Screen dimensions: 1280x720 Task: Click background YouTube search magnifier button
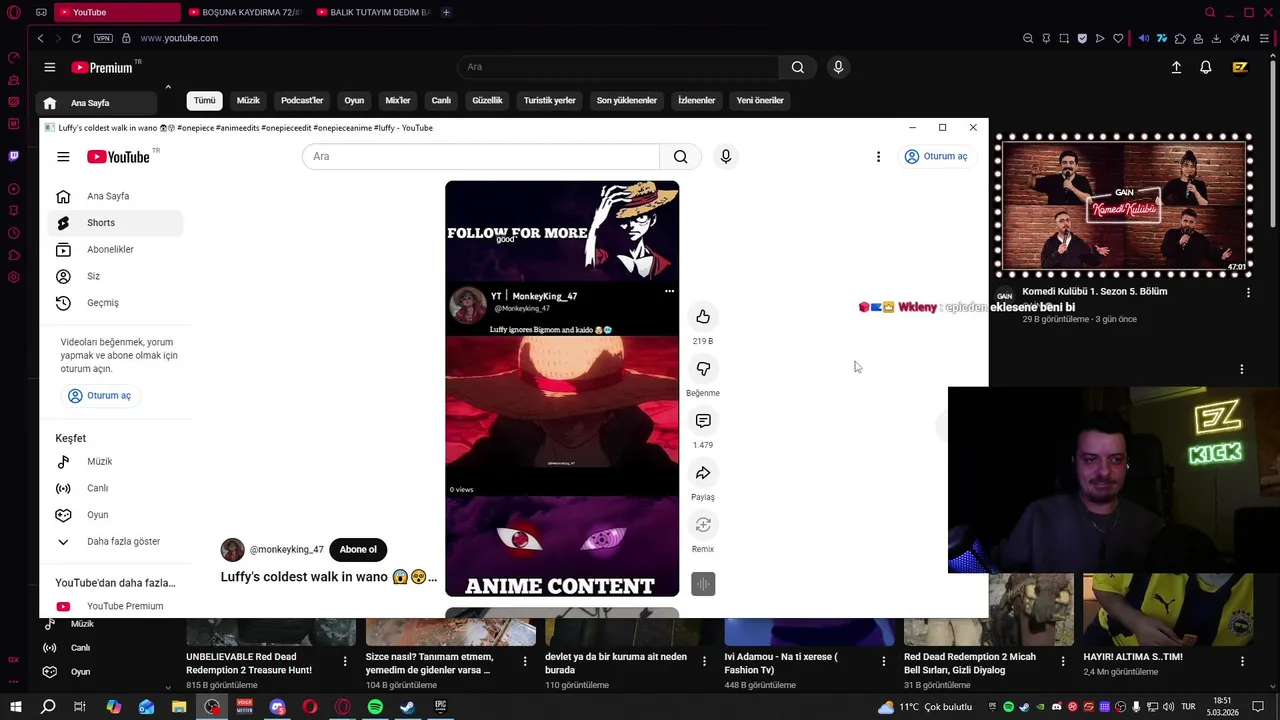pyautogui.click(x=797, y=67)
